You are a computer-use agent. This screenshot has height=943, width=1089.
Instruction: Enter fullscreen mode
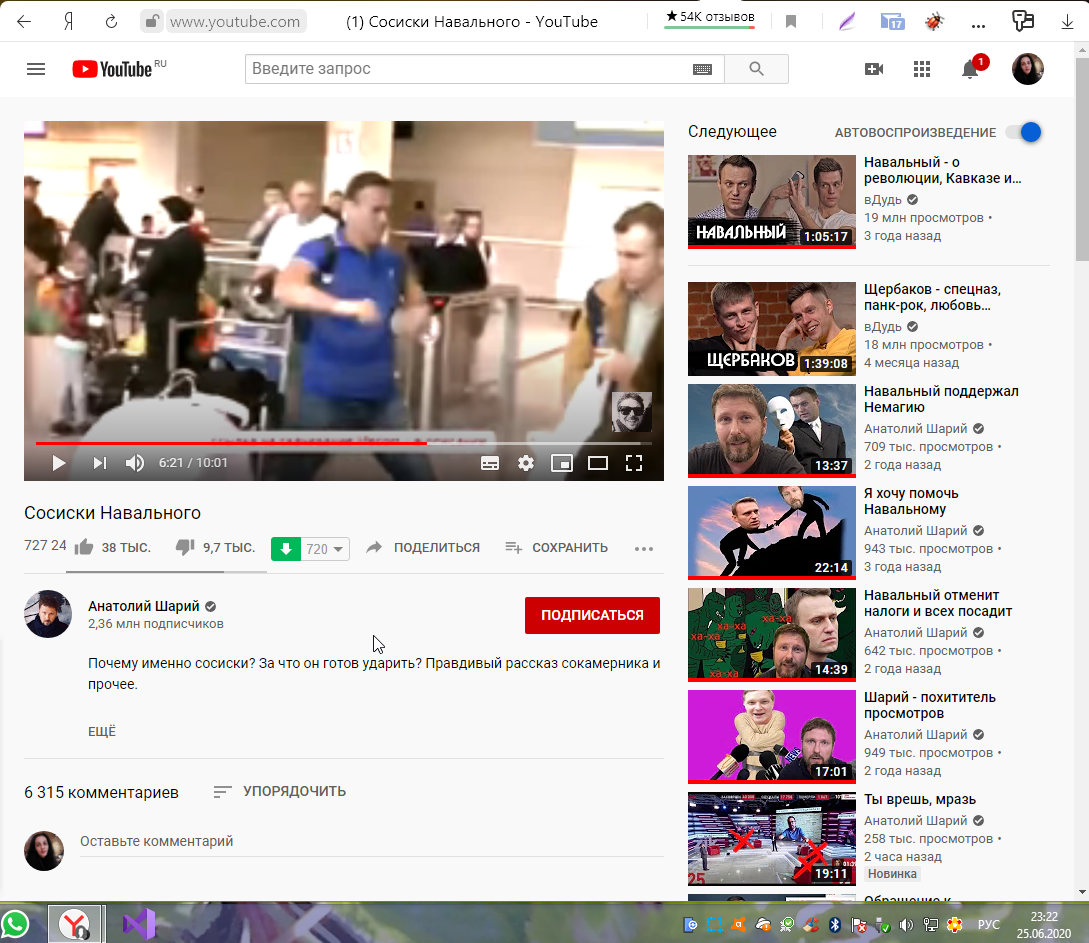click(x=633, y=463)
